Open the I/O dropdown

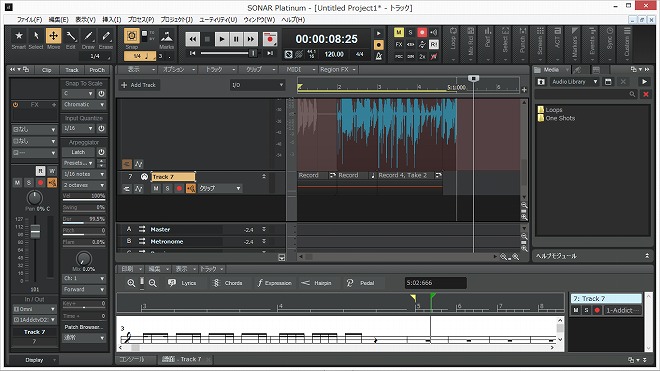point(257,85)
